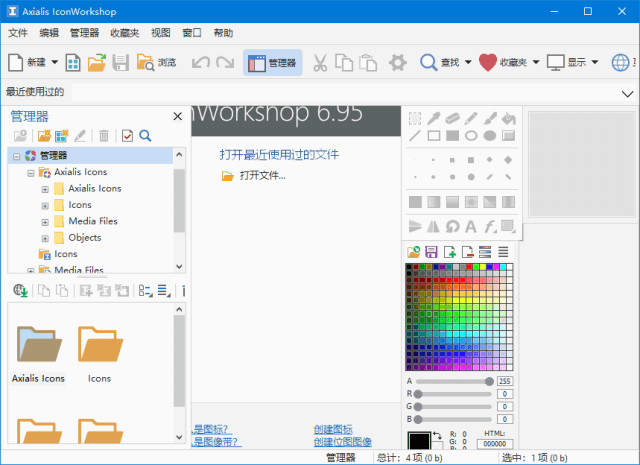Screen dimensions: 640x465
Task: Open the 文件 (File) menu
Action: click(18, 33)
